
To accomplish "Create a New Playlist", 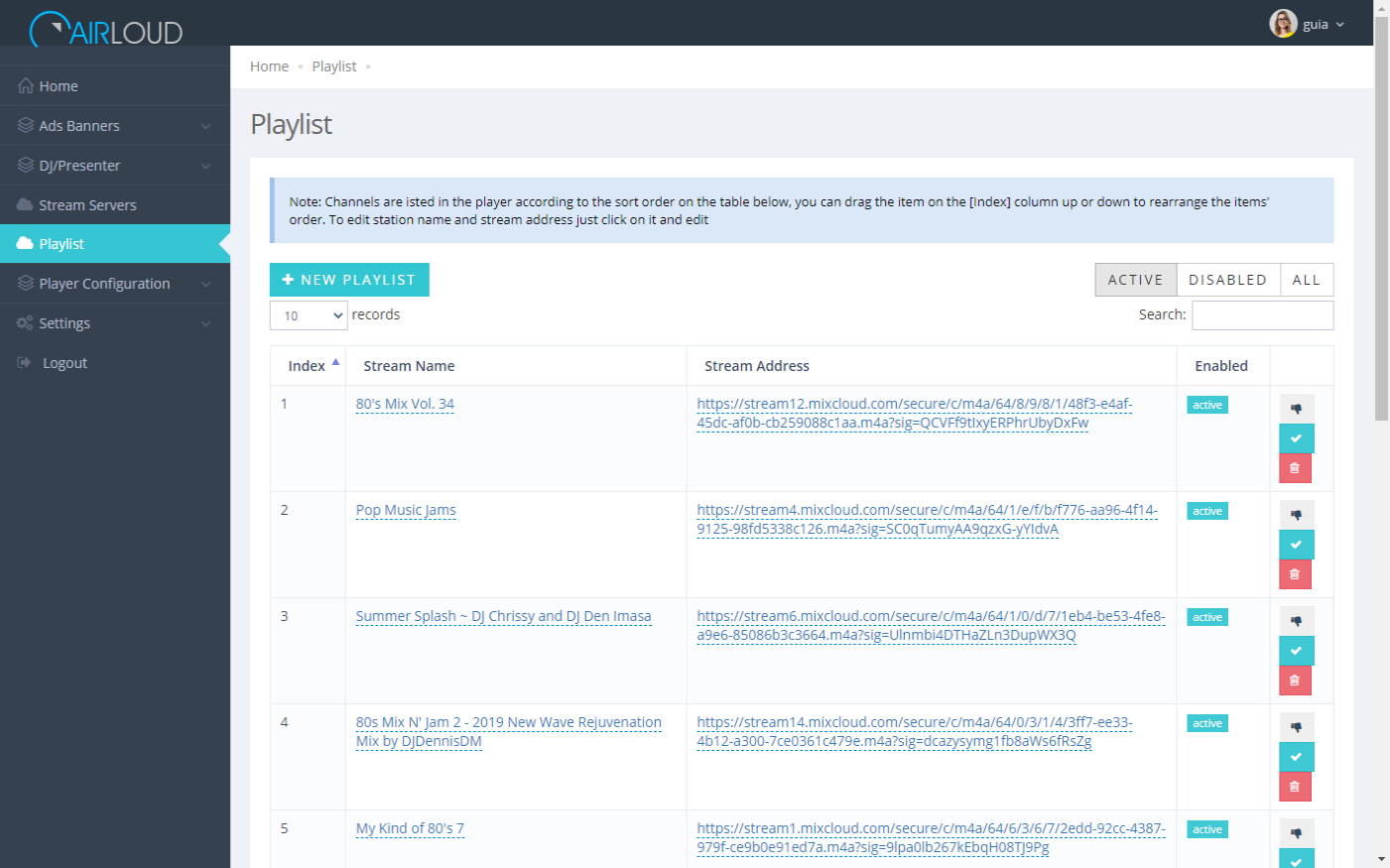I will tap(349, 280).
